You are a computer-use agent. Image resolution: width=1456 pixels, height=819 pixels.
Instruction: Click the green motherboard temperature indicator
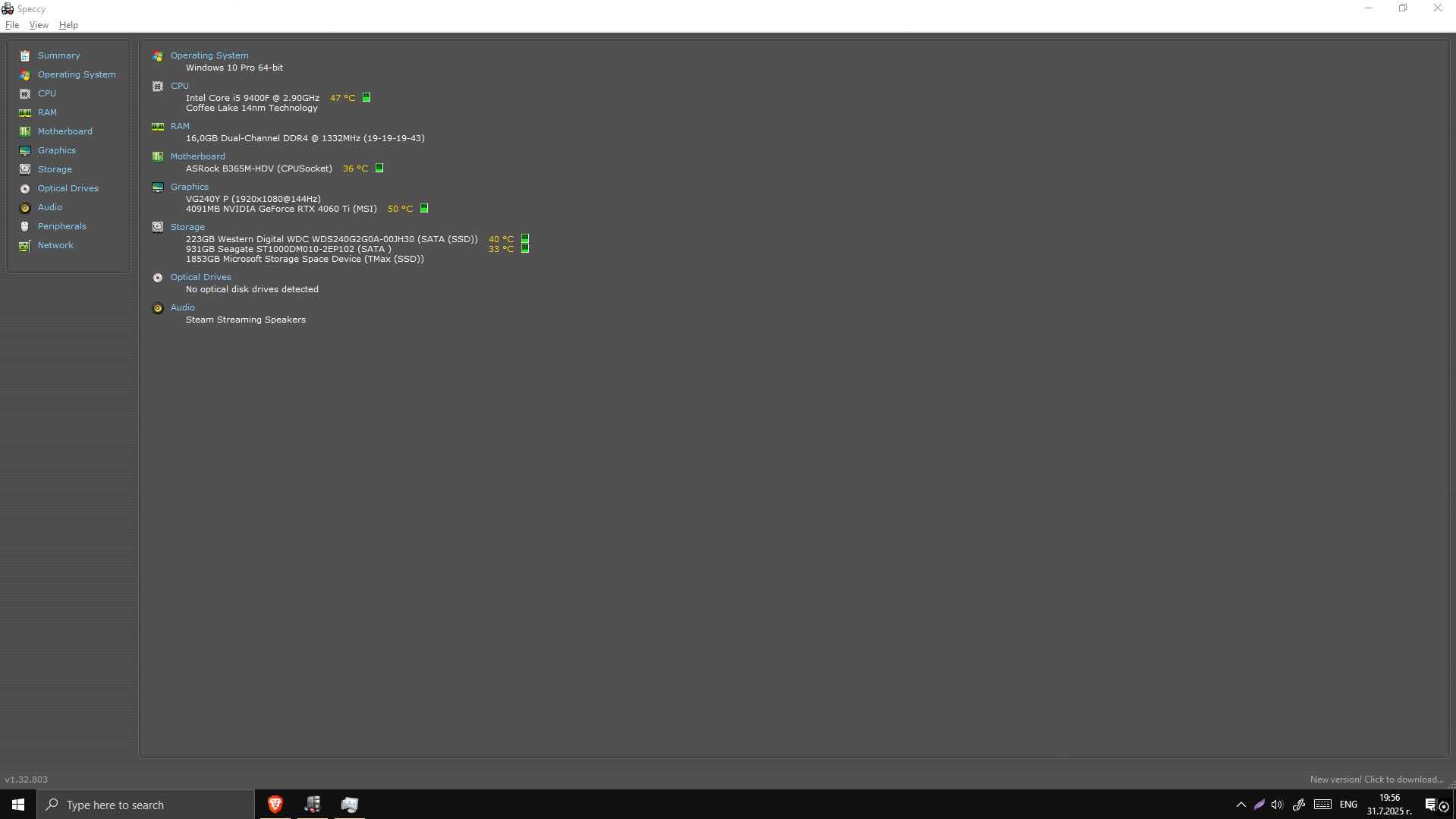point(379,168)
